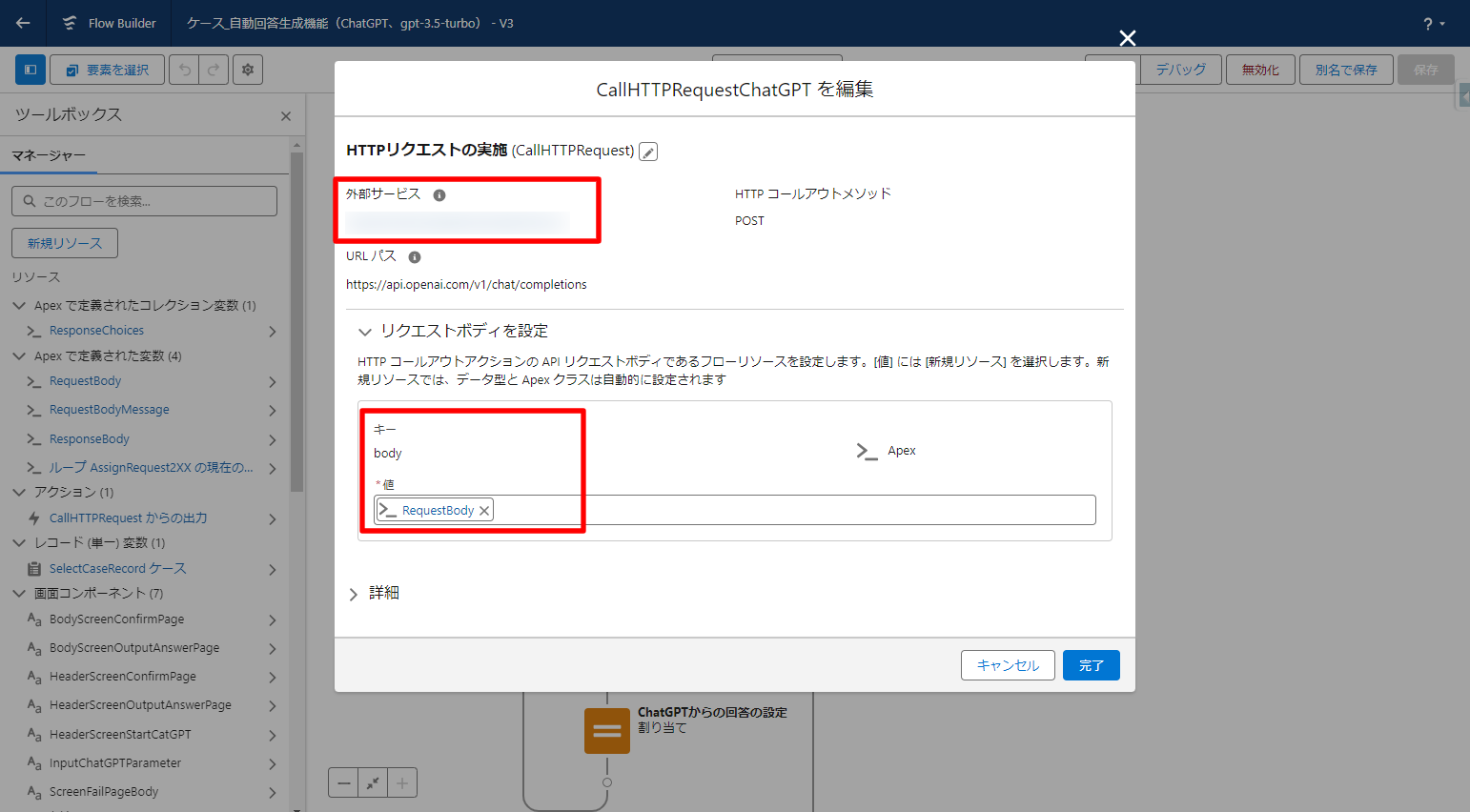Click the 値 resource input field
This screenshot has width=1470, height=812.
pos(735,510)
